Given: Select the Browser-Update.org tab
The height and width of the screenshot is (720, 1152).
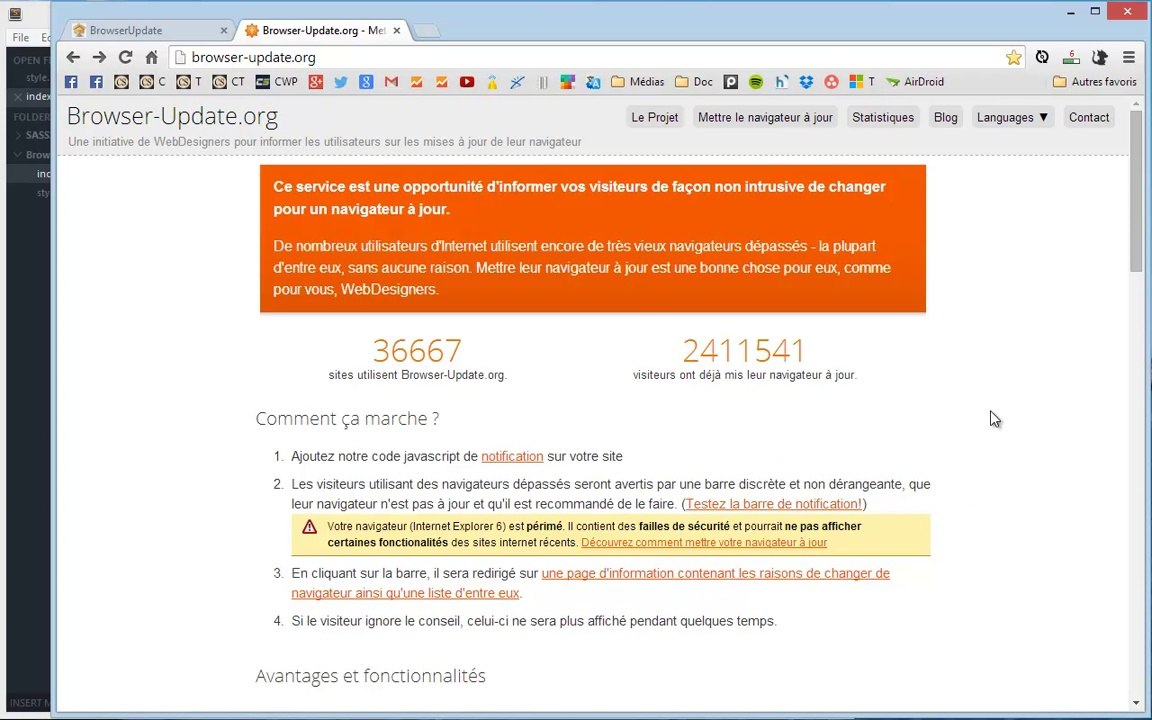Looking at the screenshot, I should tap(323, 30).
